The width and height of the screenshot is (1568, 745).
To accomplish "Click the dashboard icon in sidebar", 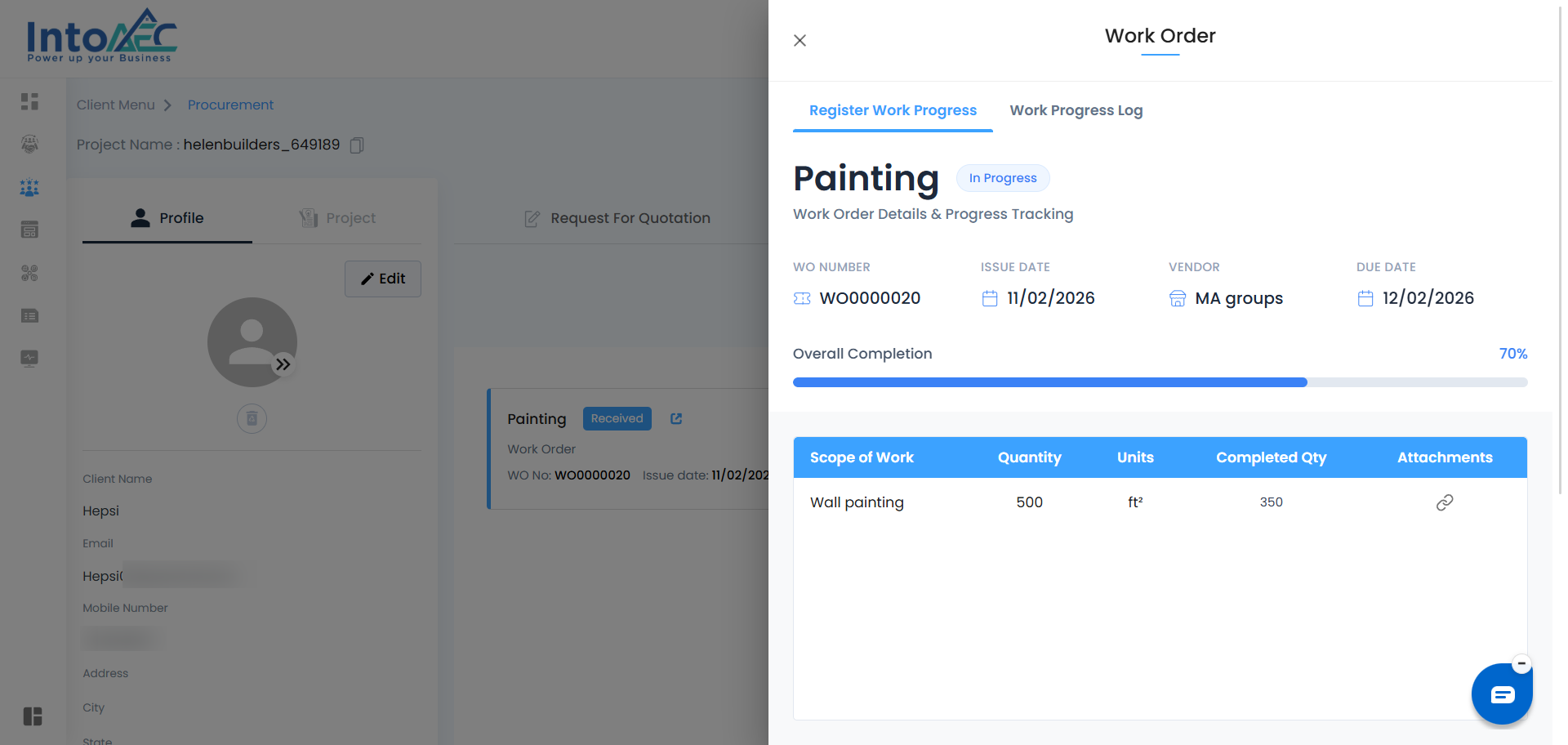I will [x=29, y=101].
